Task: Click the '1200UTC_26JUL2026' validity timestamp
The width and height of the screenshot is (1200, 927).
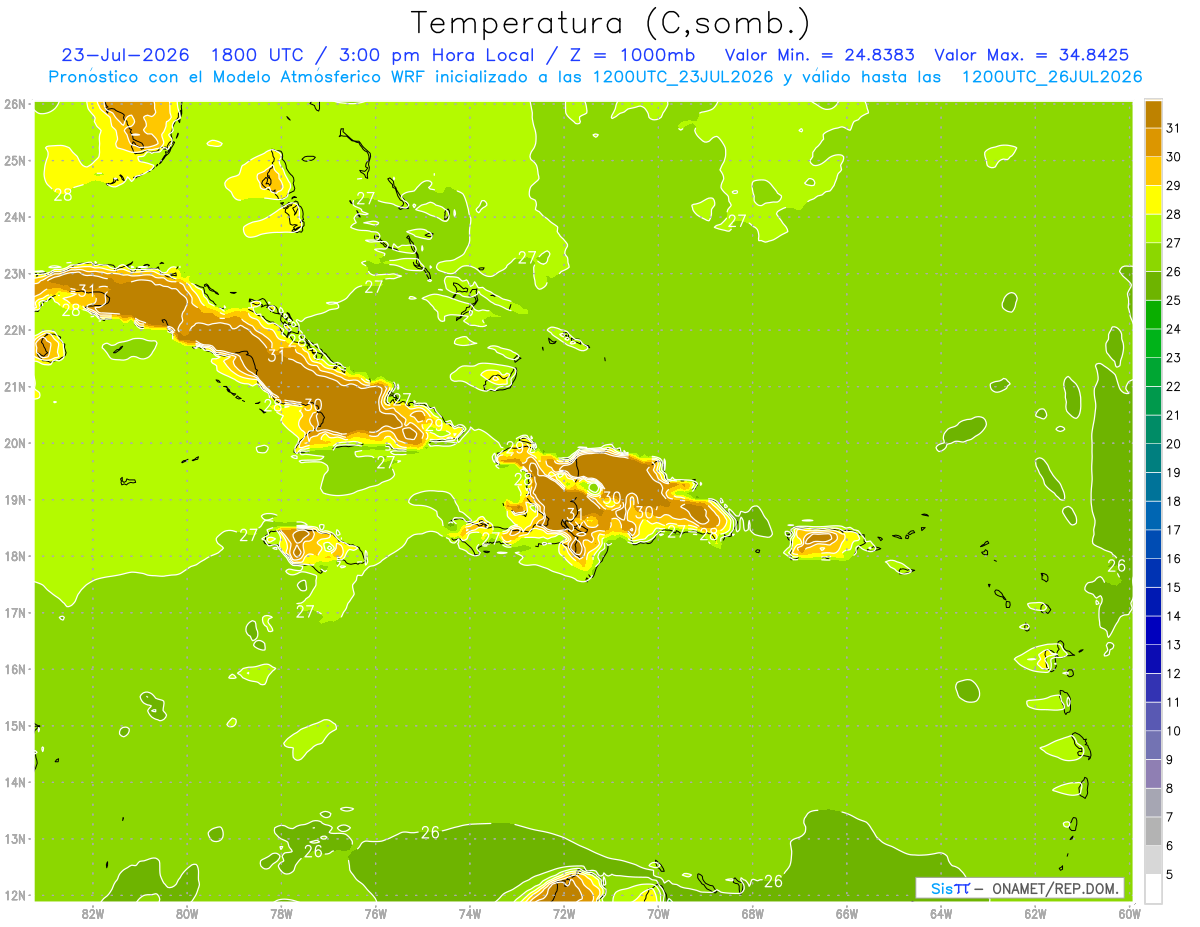Action: [x=1052, y=76]
